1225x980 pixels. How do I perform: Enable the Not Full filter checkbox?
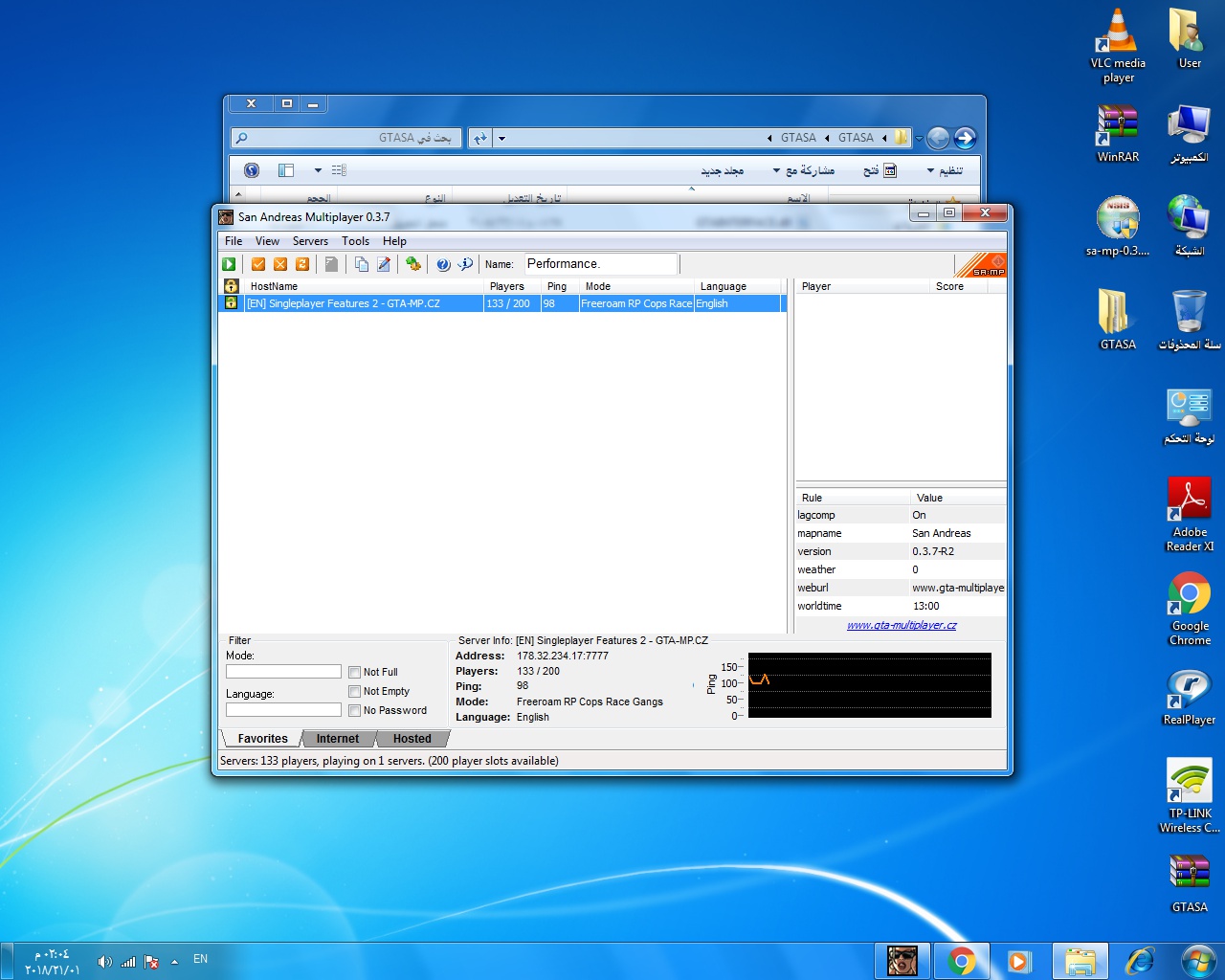point(355,672)
